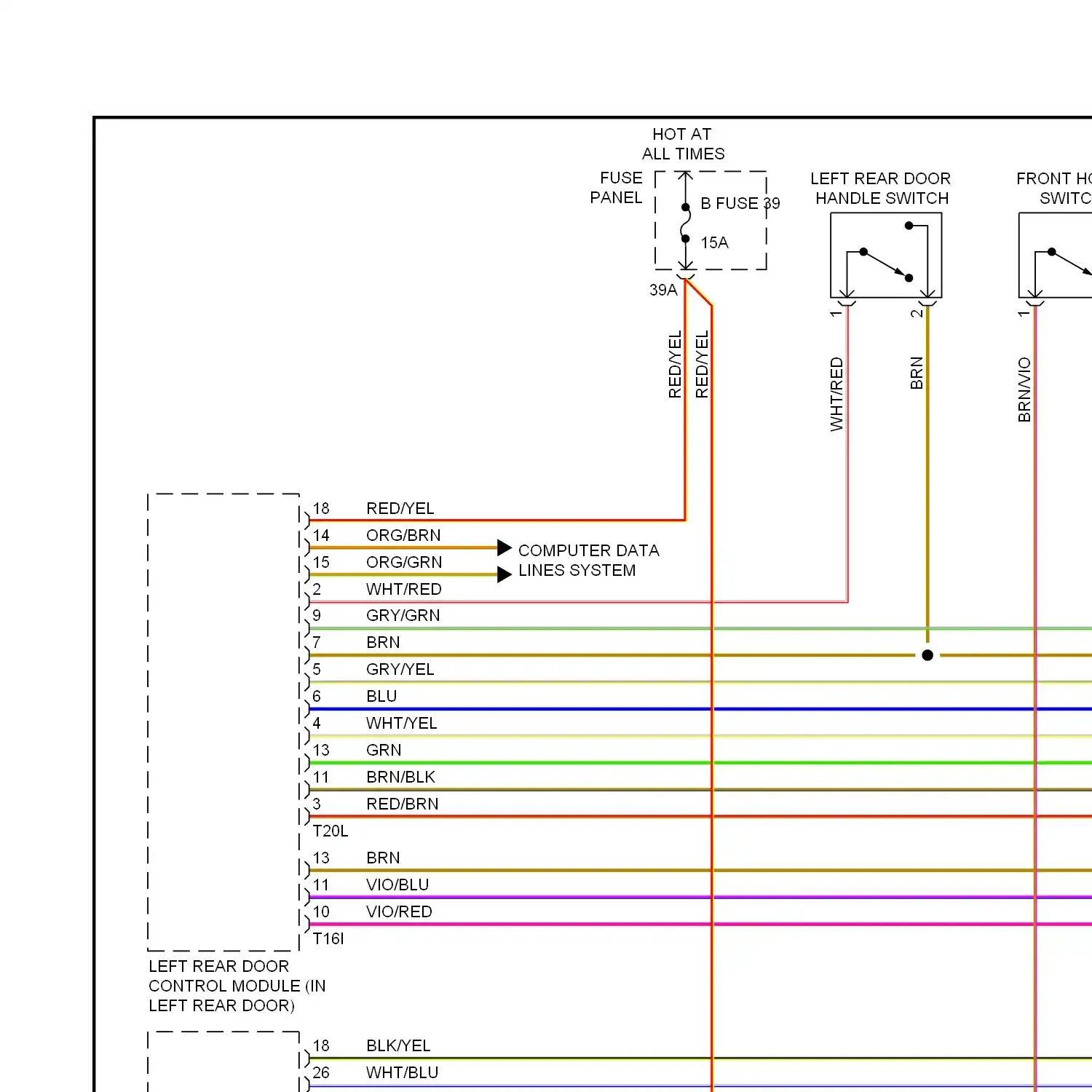
Task: Select the pin 9 'GRY/GRN' label
Action: [403, 615]
